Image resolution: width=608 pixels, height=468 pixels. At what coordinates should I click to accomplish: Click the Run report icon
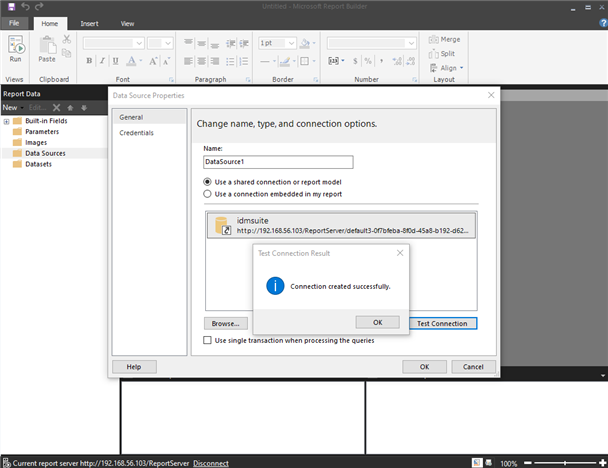coord(16,47)
